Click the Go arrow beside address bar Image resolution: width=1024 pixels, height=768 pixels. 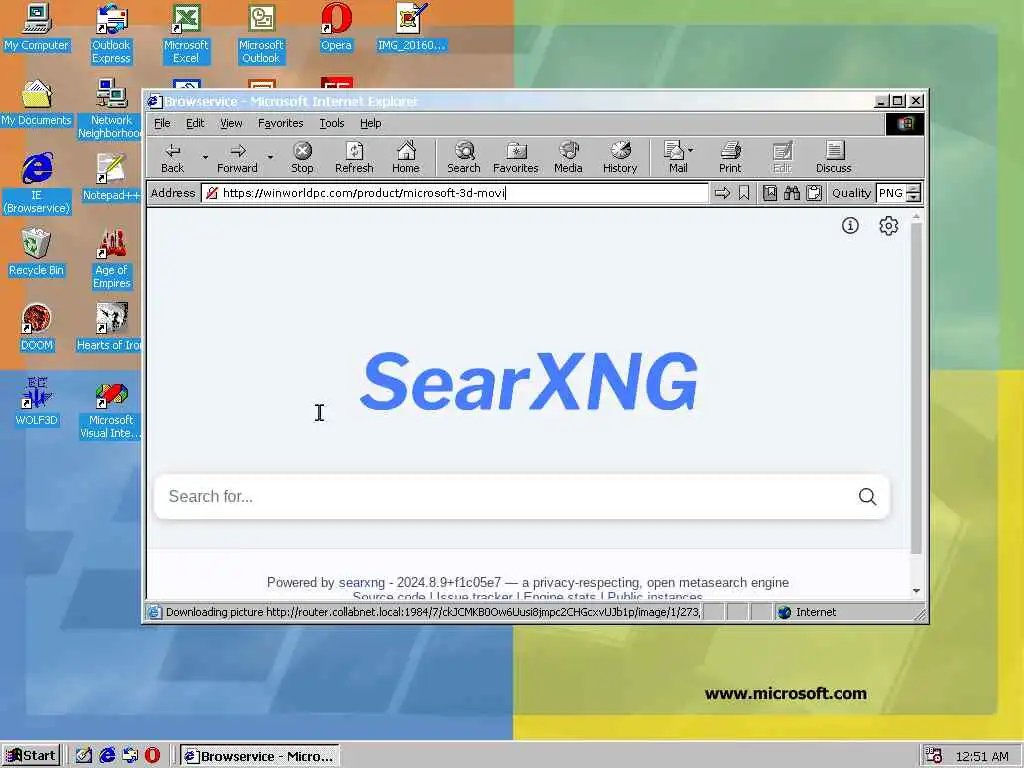(722, 193)
